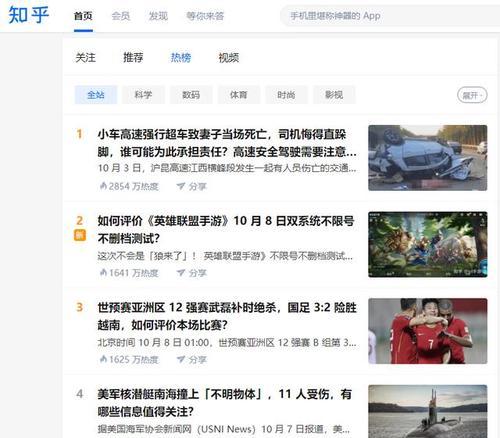Switch to the 推荐 feed tab
This screenshot has height=438, width=500.
point(133,58)
